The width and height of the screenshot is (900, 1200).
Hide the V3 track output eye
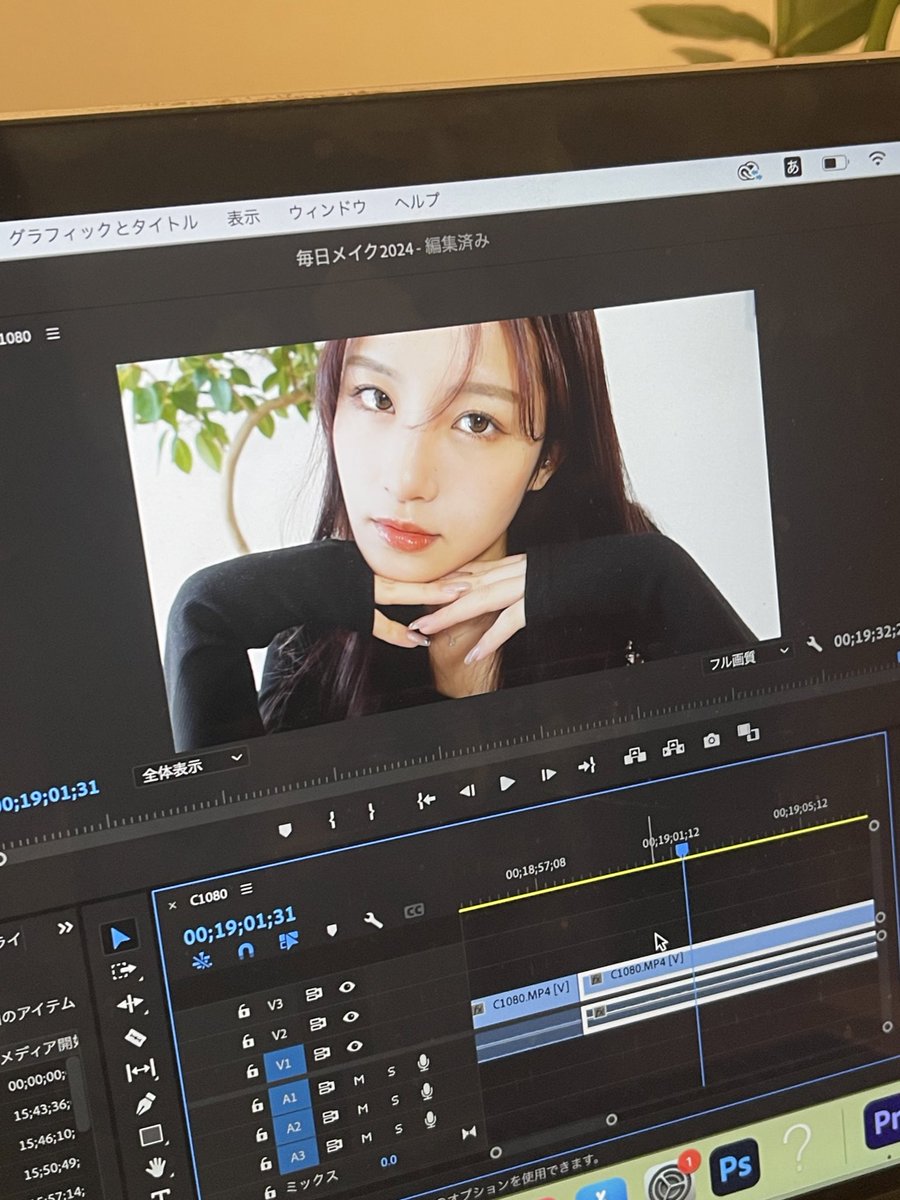(347, 986)
